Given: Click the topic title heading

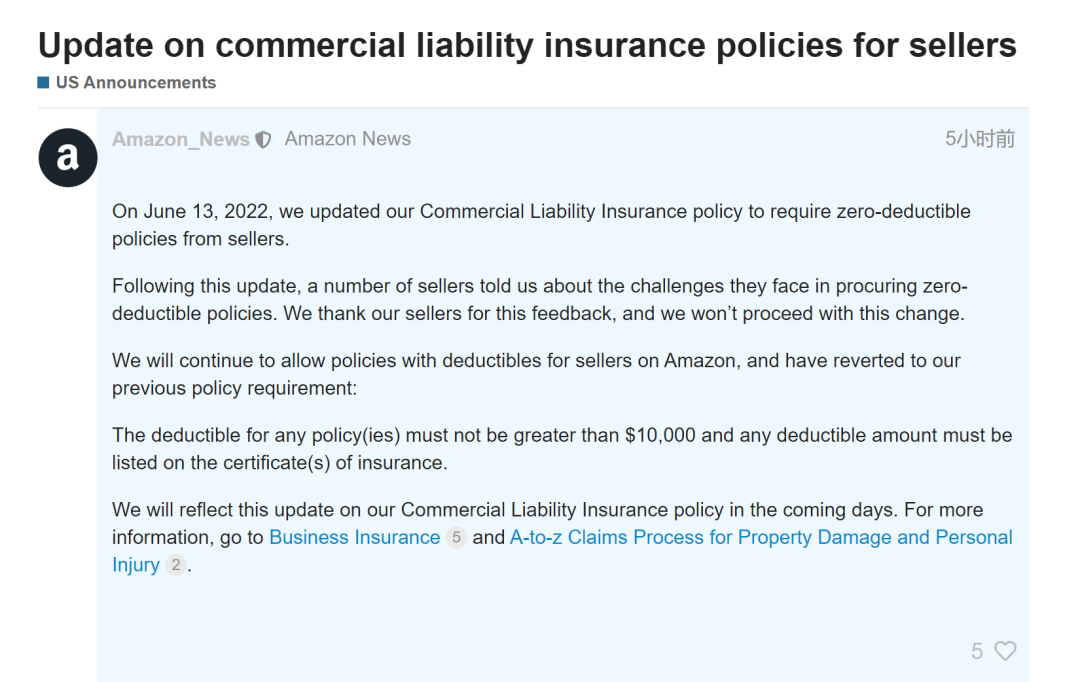Looking at the screenshot, I should click(527, 45).
